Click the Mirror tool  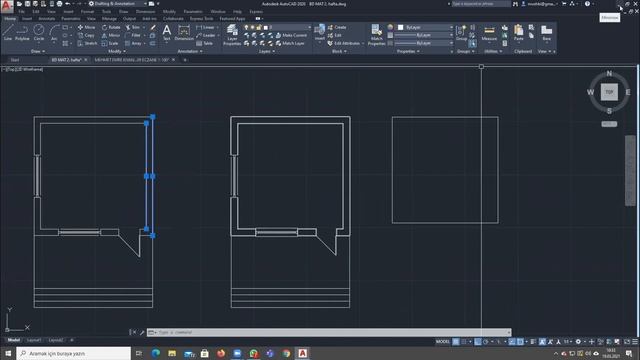(111, 36)
